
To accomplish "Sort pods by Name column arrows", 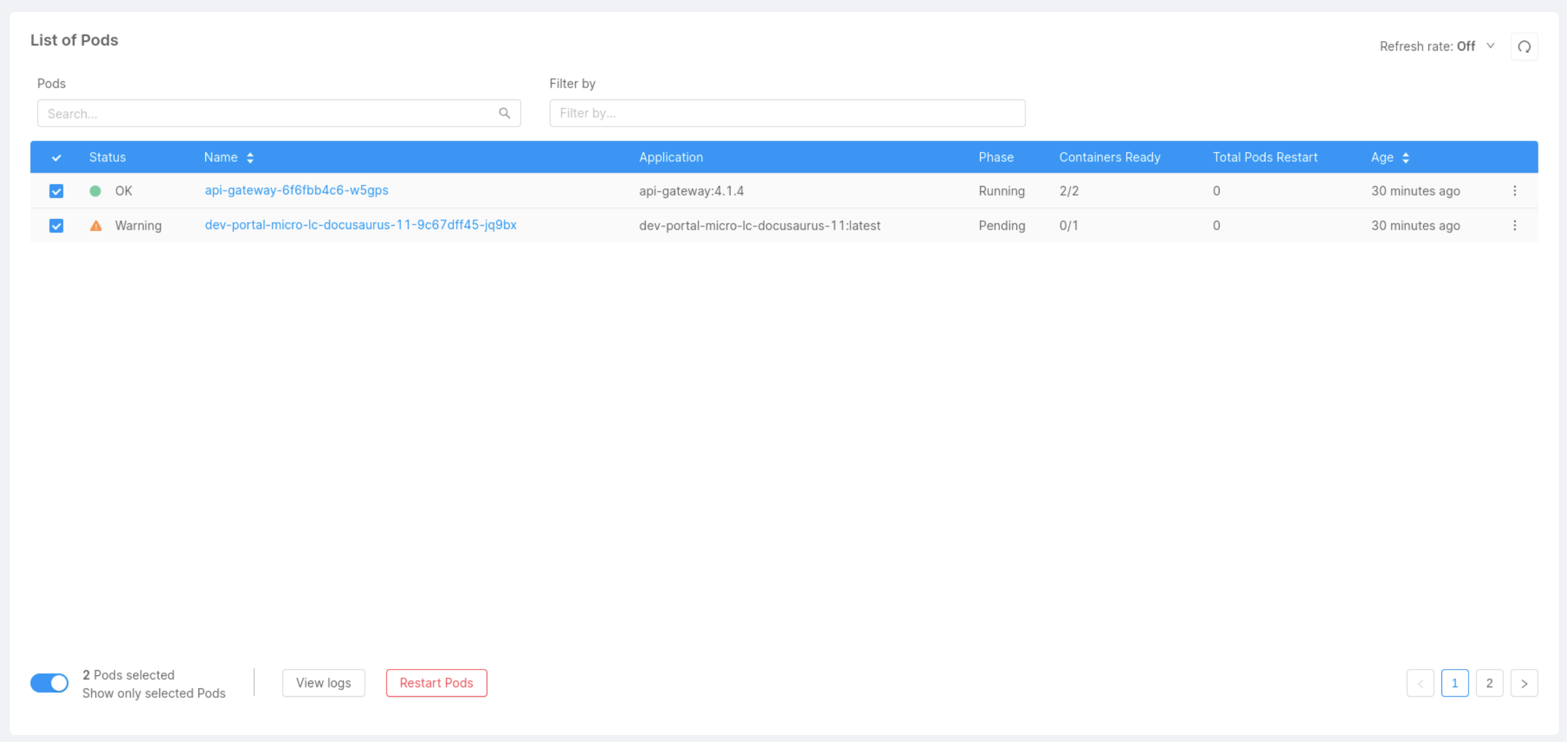I will pyautogui.click(x=250, y=158).
